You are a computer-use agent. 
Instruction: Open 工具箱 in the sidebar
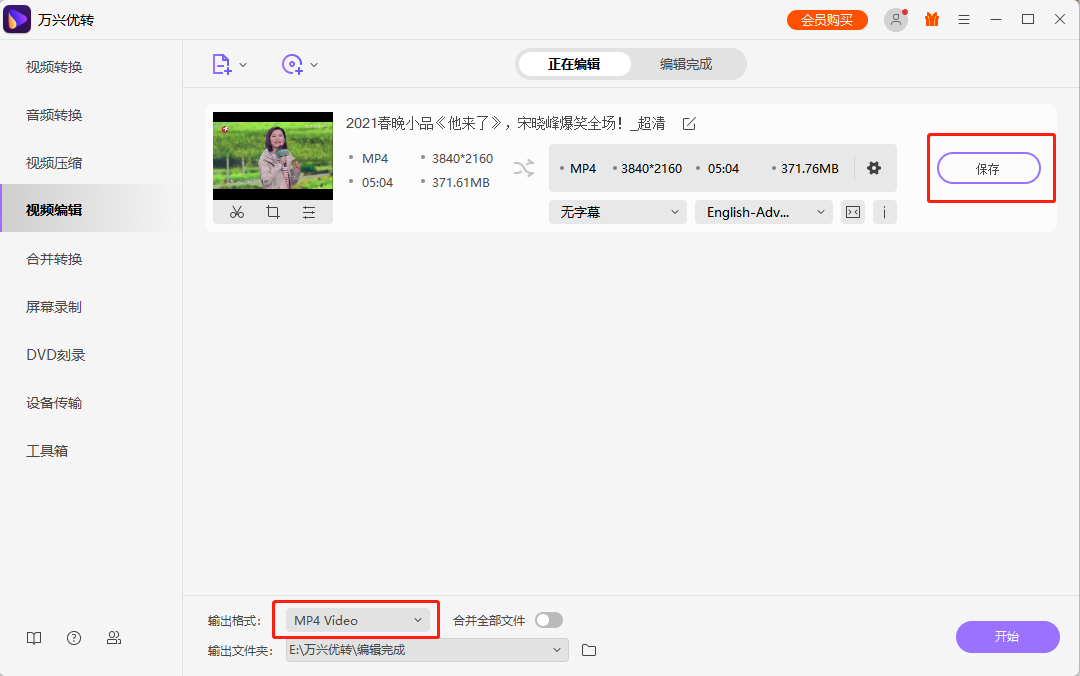pyautogui.click(x=47, y=451)
